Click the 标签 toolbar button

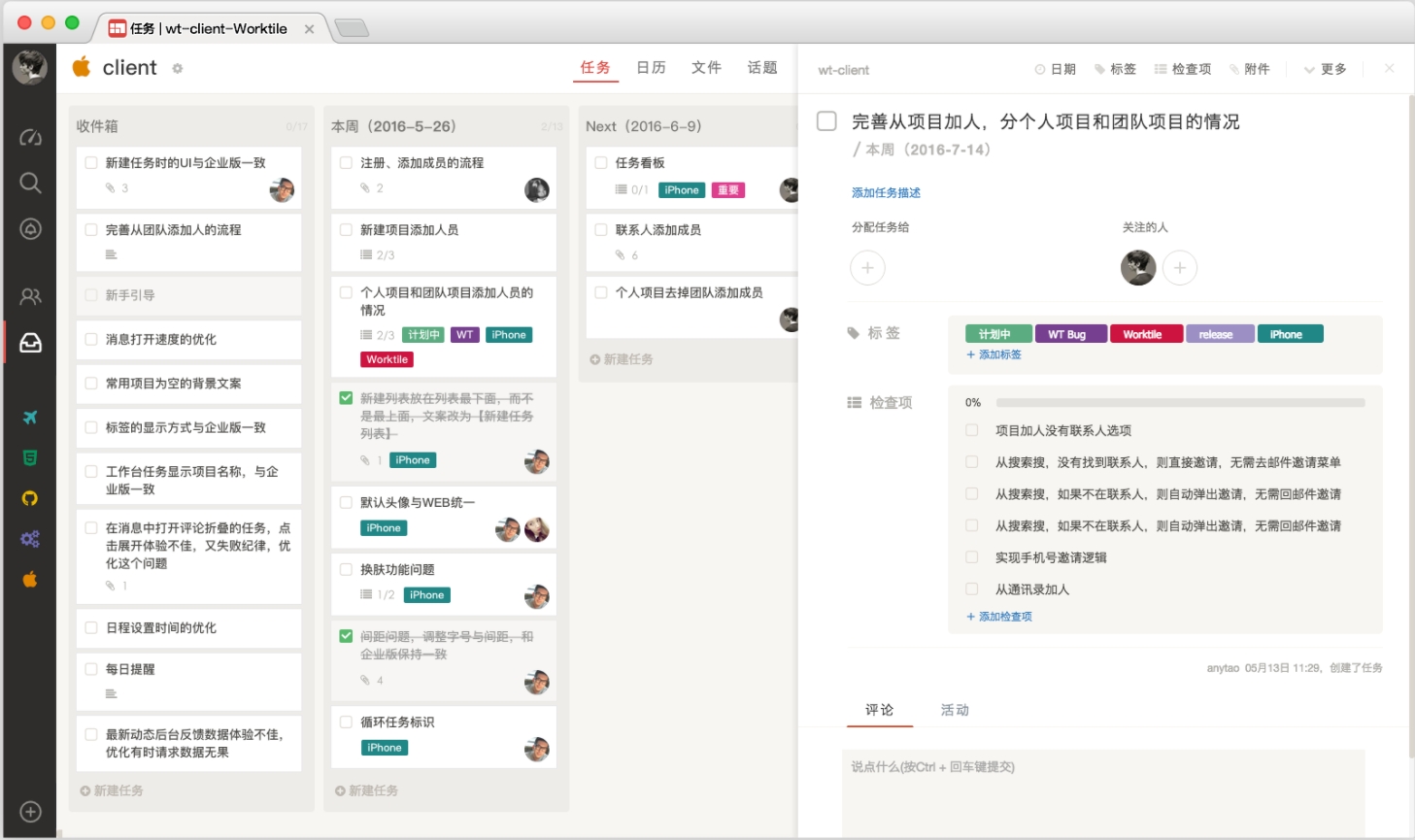[x=1115, y=69]
